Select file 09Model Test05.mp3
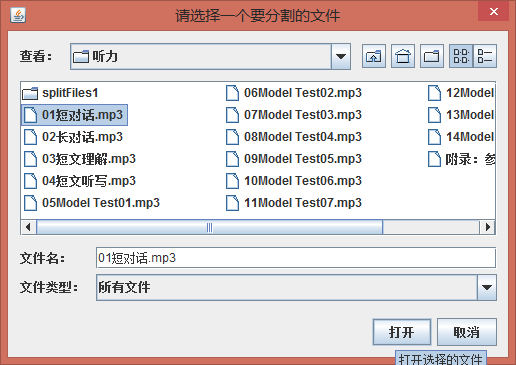Image resolution: width=516 pixels, height=365 pixels. (294, 159)
